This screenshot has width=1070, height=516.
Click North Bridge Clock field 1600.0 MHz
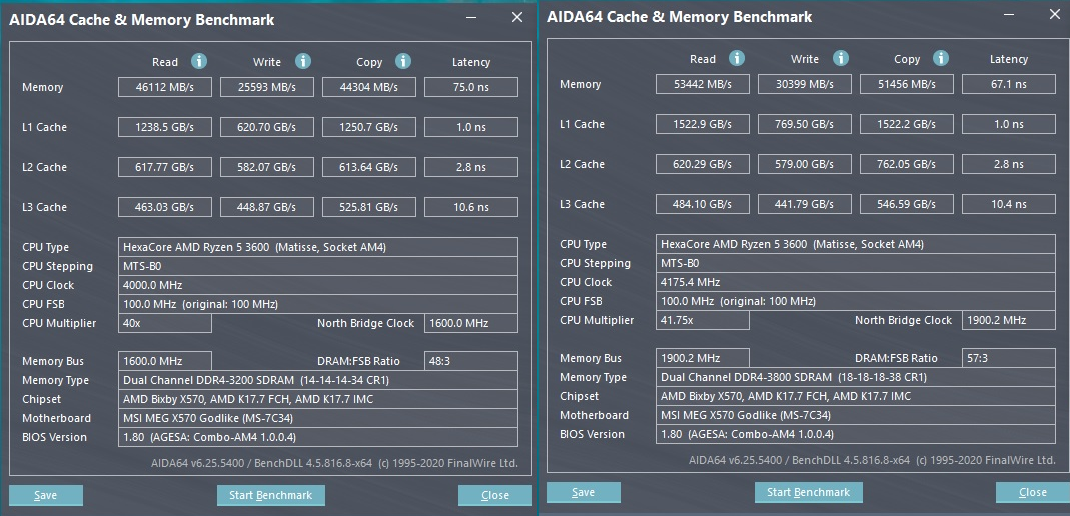471,324
